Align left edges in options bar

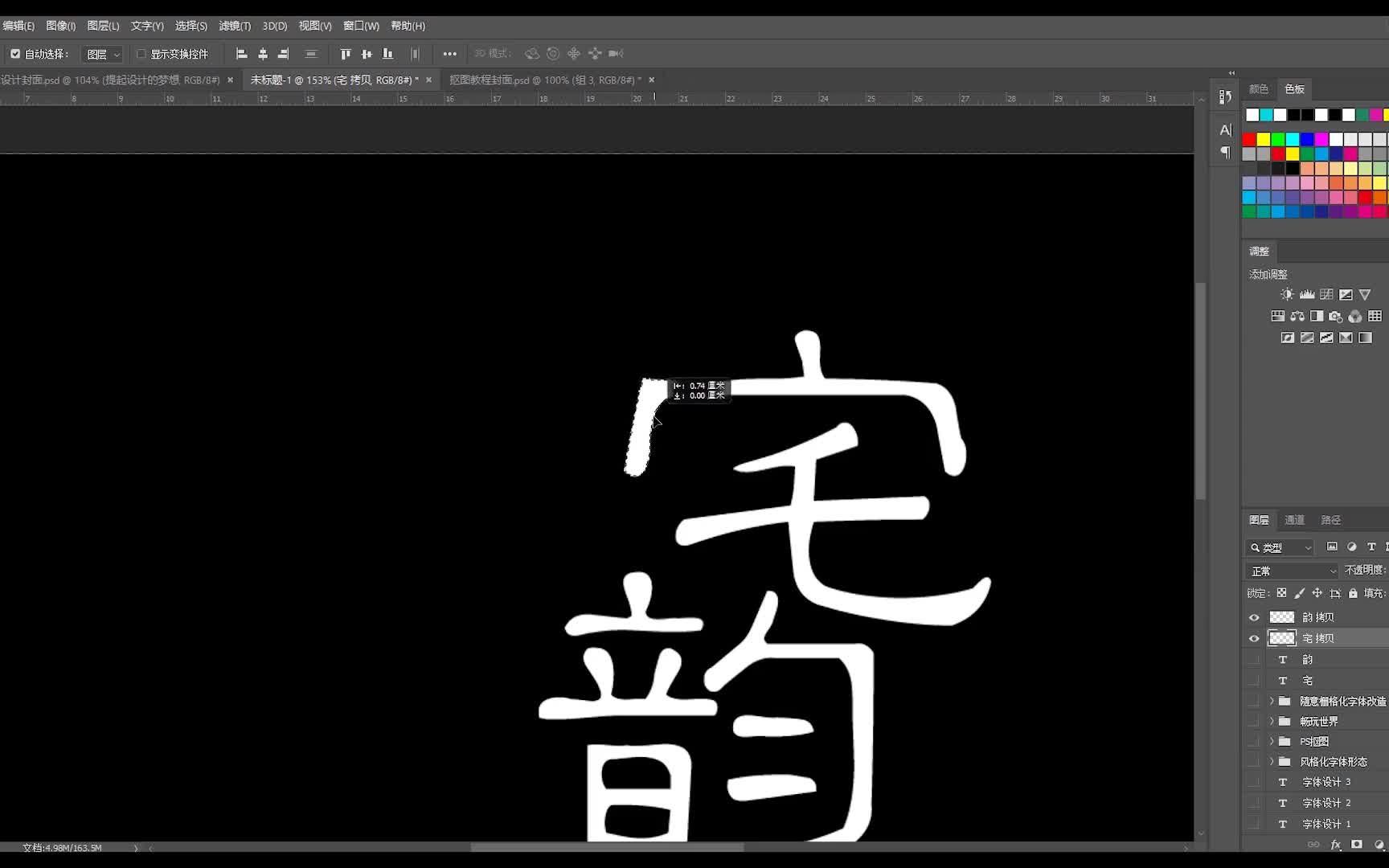(x=241, y=54)
